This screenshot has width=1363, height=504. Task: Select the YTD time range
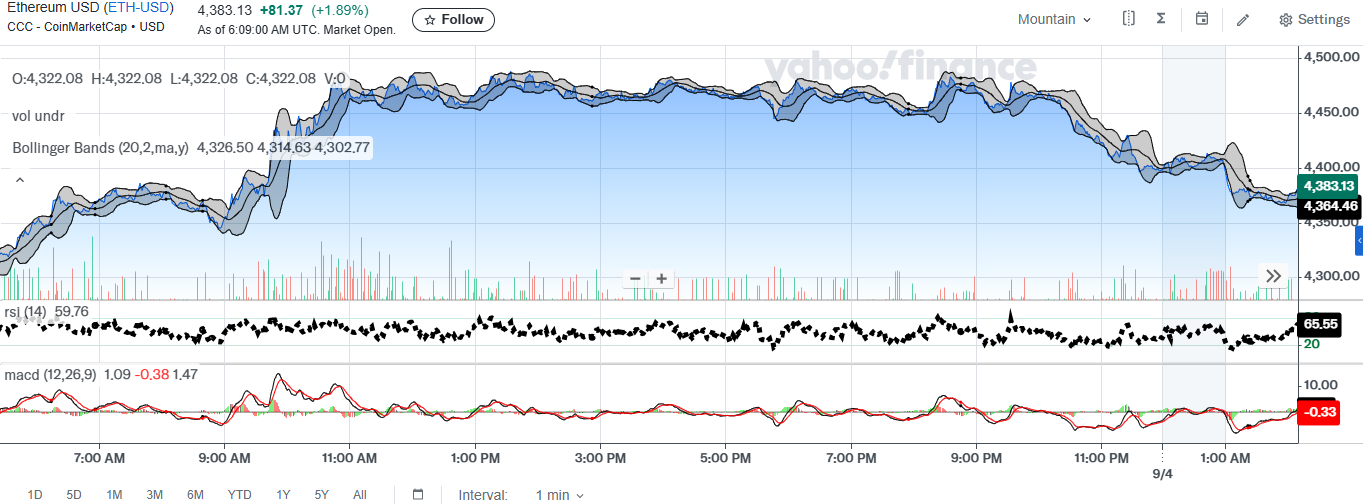[x=239, y=495]
